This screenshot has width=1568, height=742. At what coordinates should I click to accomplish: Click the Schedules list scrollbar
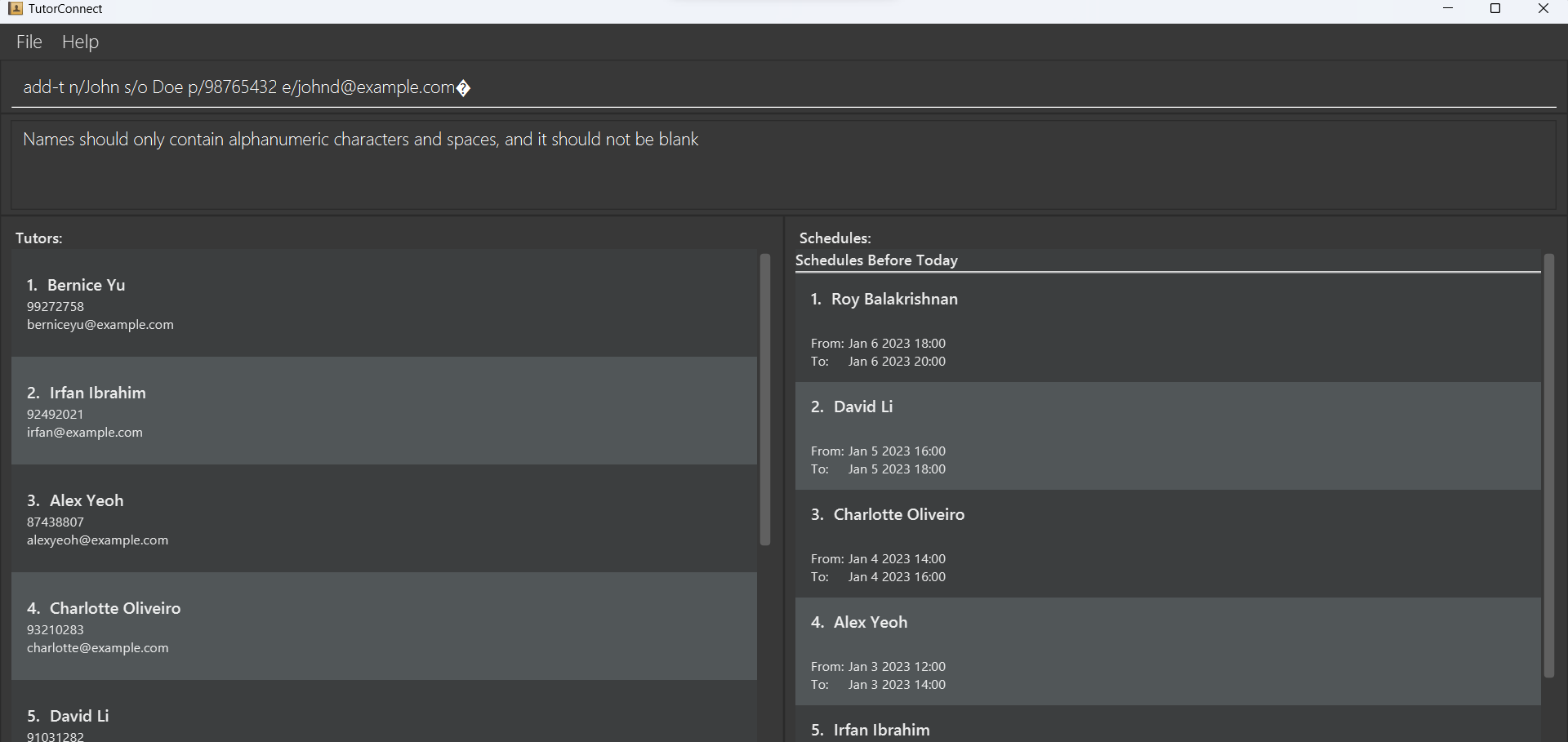click(1548, 465)
